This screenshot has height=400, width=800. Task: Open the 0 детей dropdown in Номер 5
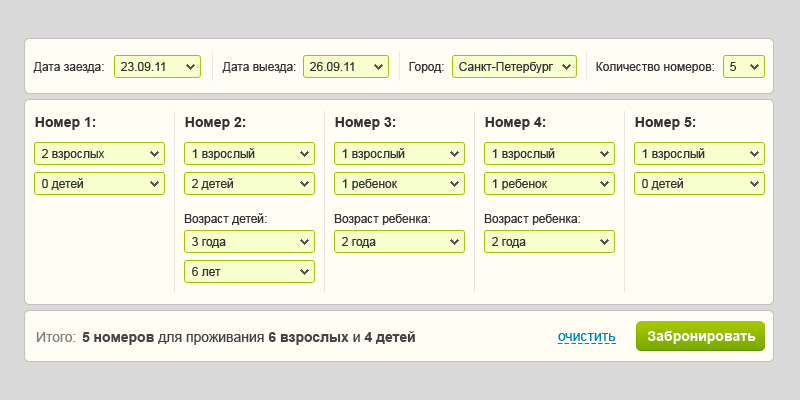[x=699, y=184]
